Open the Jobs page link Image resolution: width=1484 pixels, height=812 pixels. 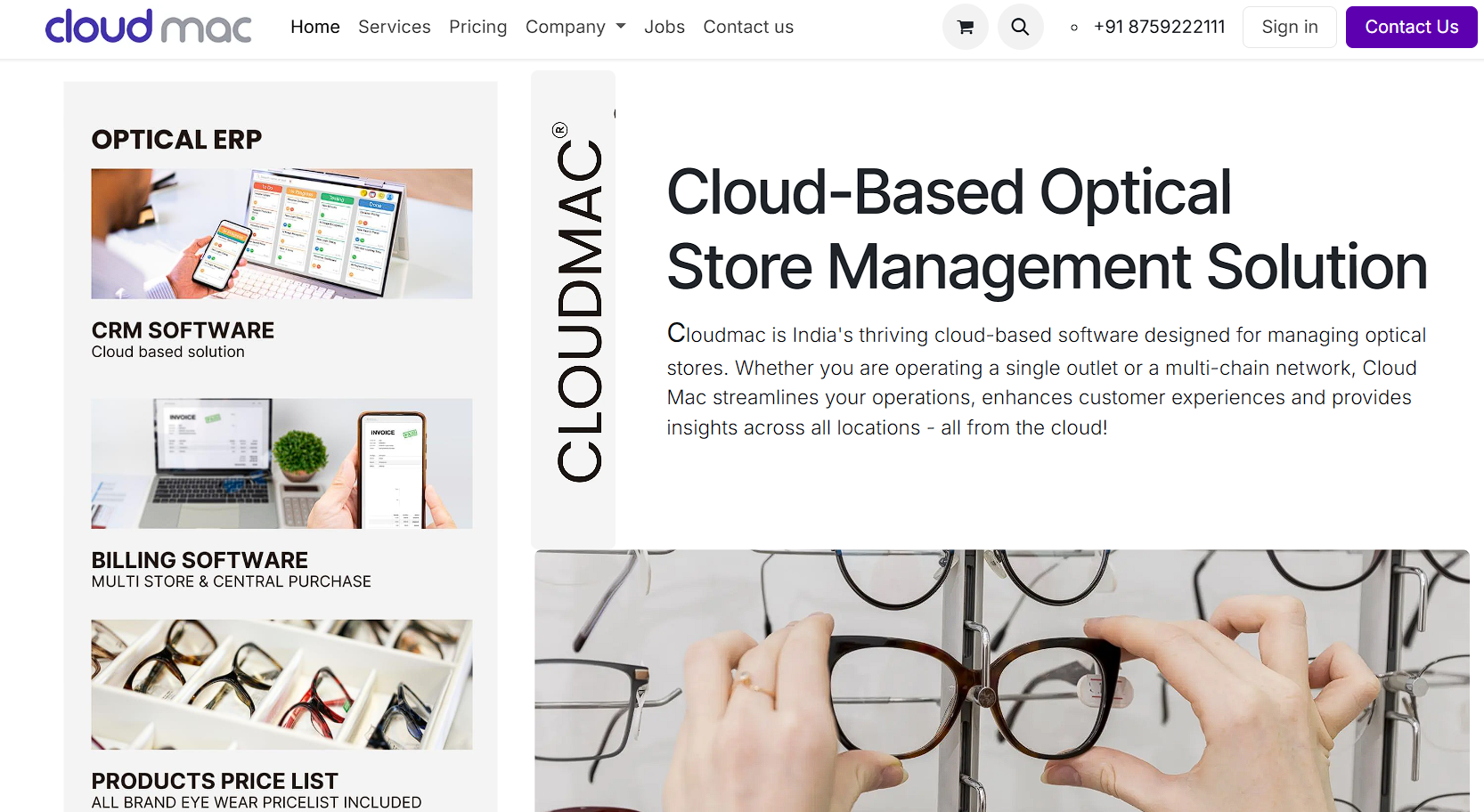[x=664, y=27]
